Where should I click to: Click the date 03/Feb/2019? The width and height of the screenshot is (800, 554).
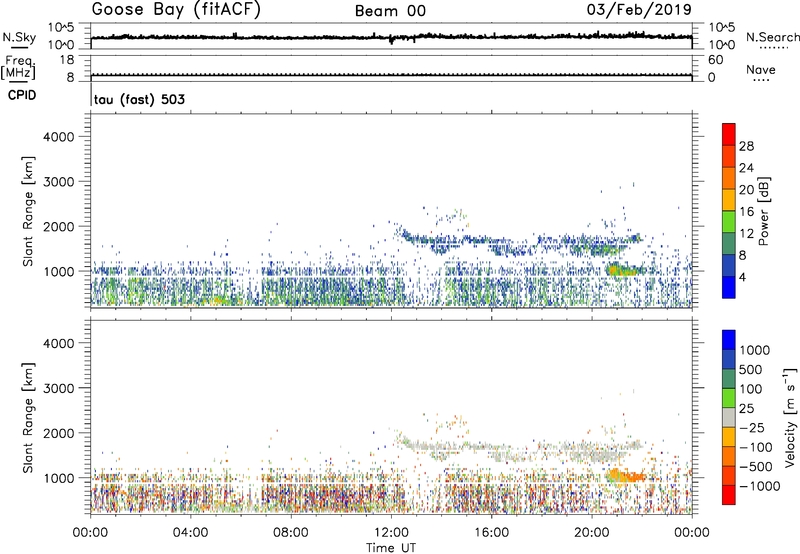click(x=639, y=10)
